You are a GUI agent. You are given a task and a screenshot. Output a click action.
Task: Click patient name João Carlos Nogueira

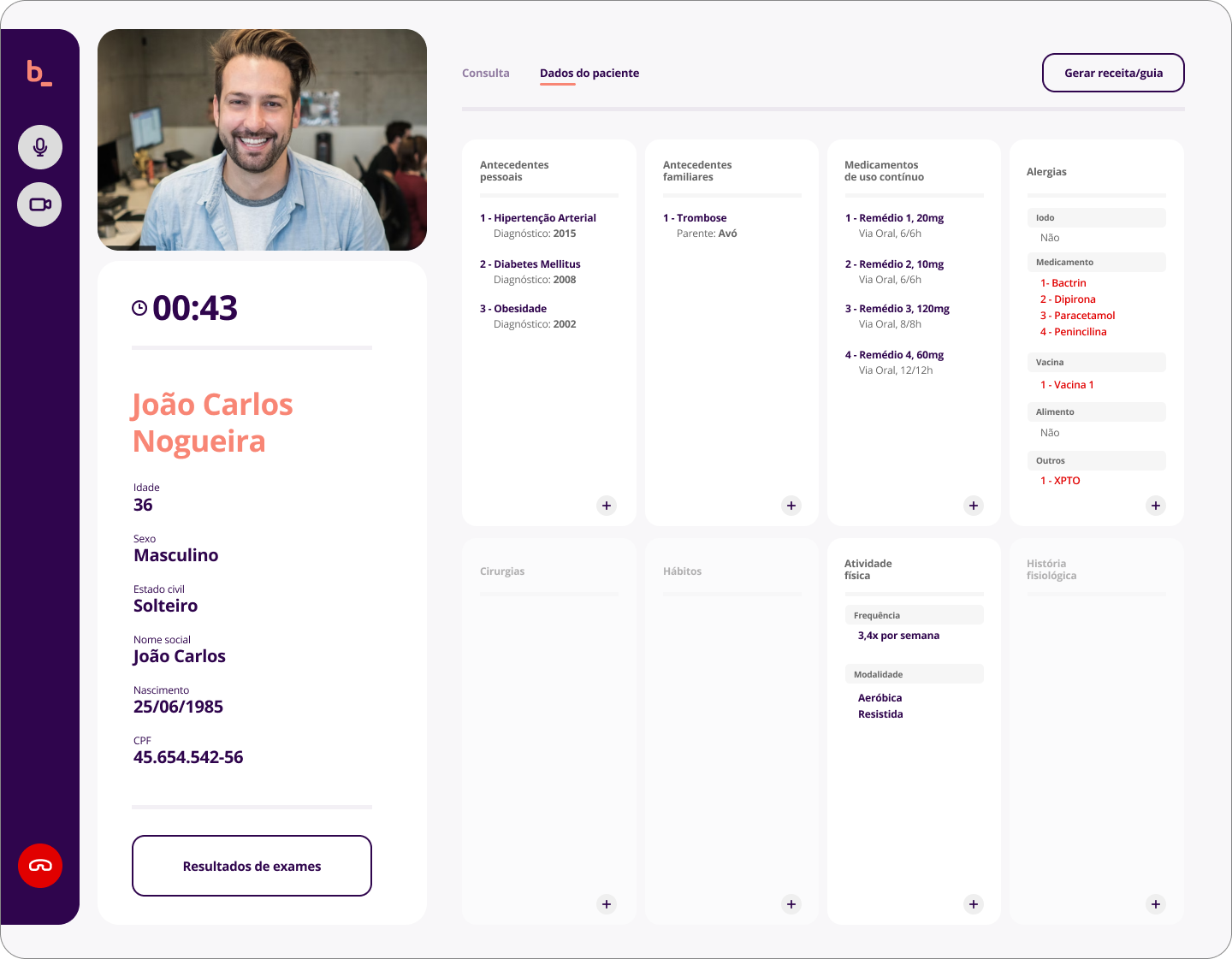click(x=213, y=423)
